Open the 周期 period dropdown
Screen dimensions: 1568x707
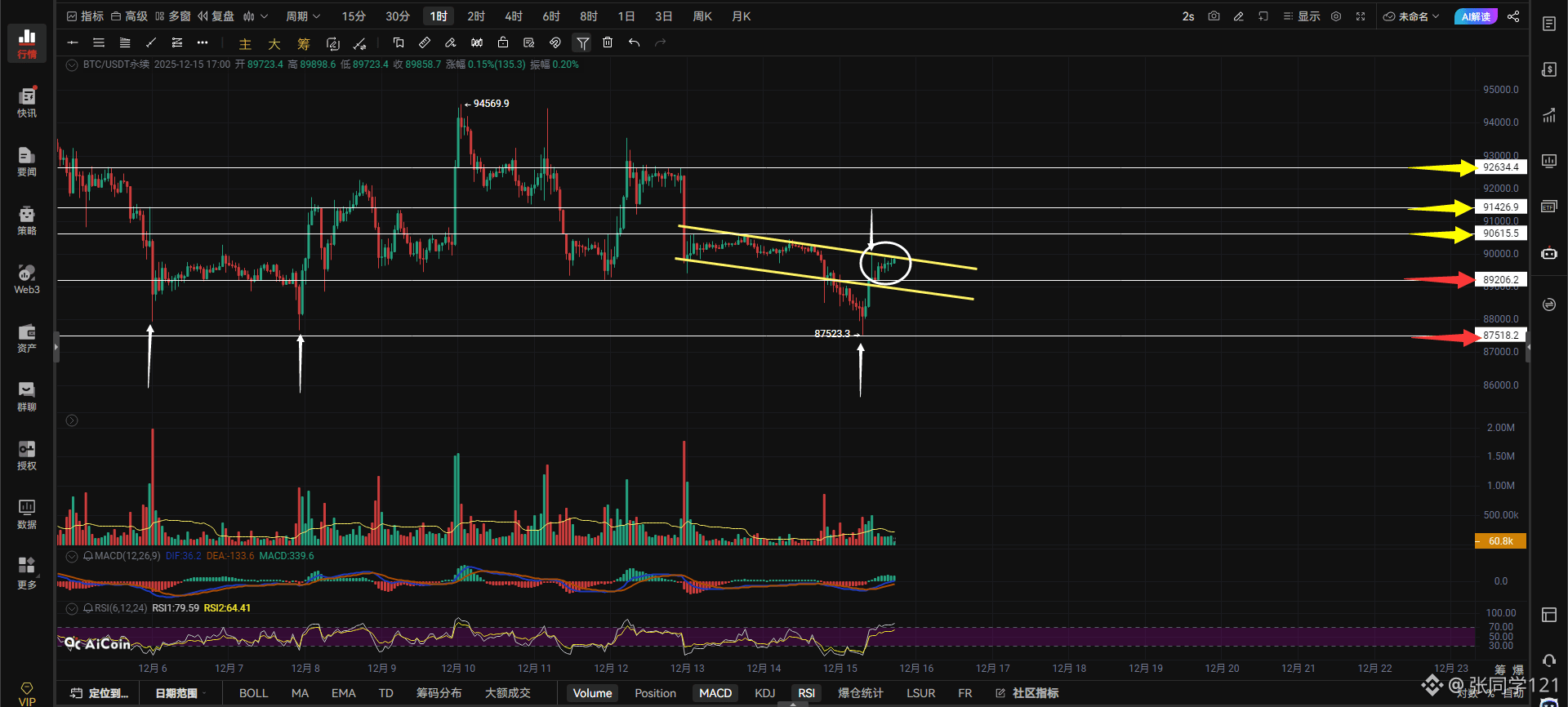(303, 16)
